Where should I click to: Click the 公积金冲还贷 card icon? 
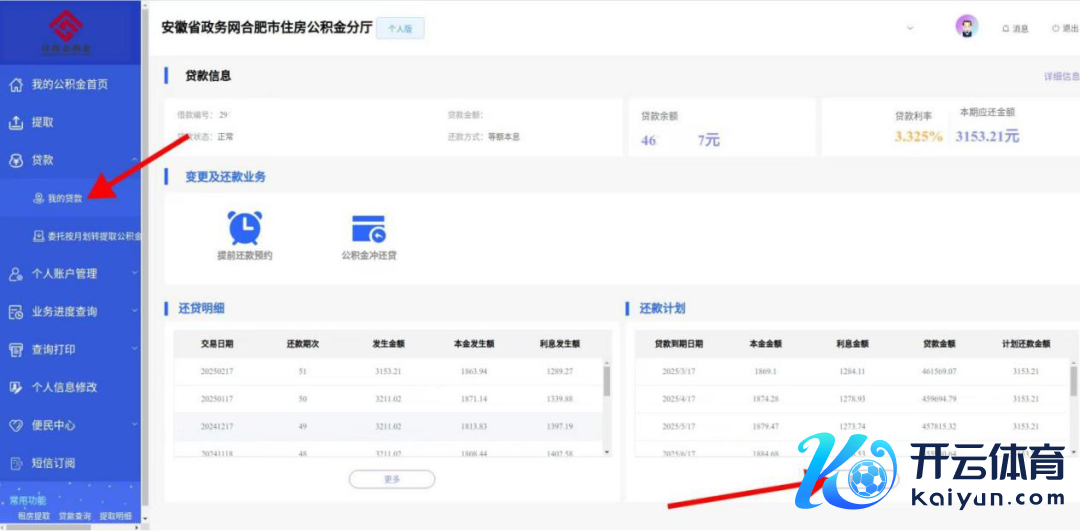click(368, 228)
